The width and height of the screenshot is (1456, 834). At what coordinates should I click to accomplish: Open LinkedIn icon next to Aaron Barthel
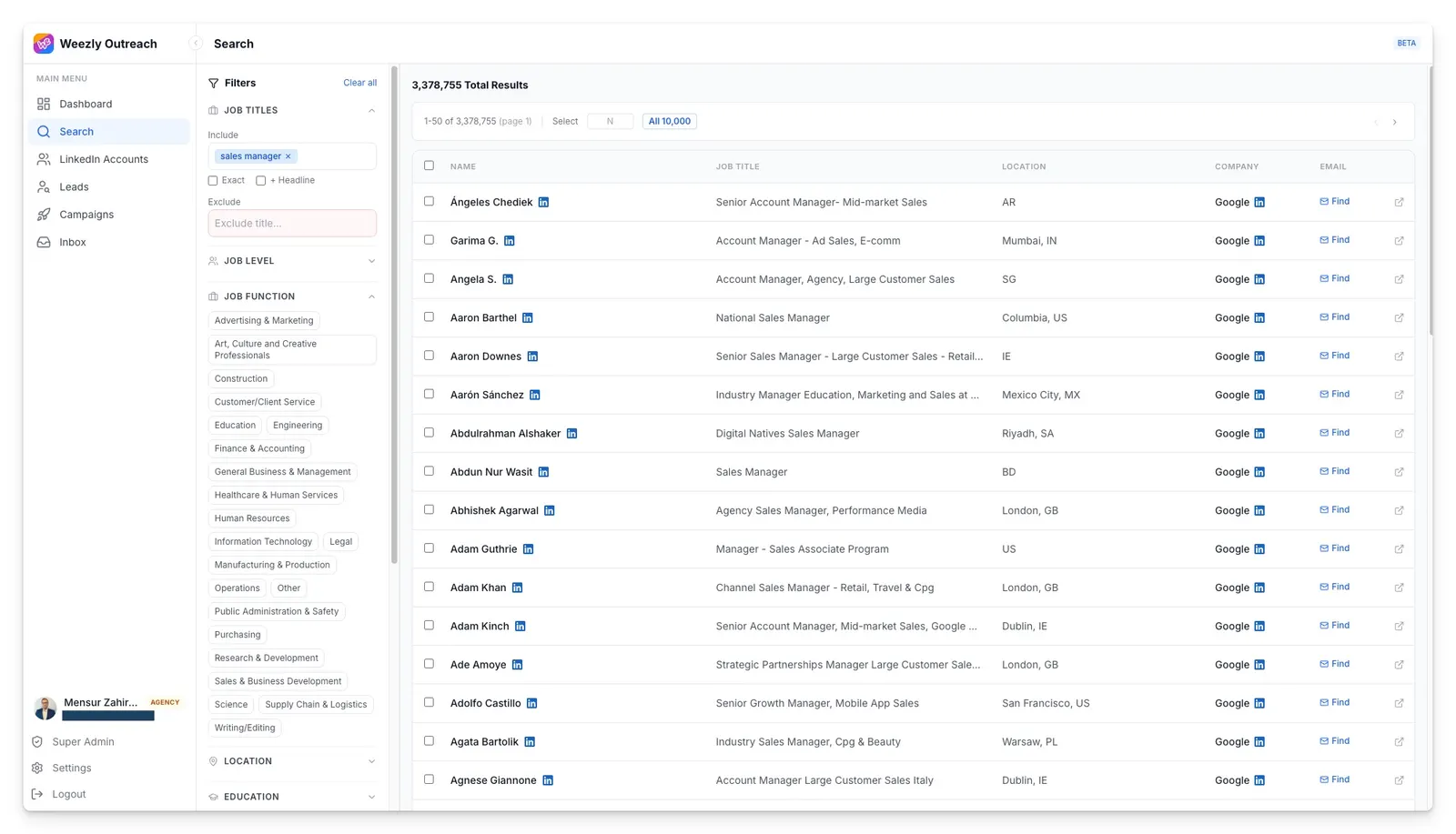click(527, 317)
